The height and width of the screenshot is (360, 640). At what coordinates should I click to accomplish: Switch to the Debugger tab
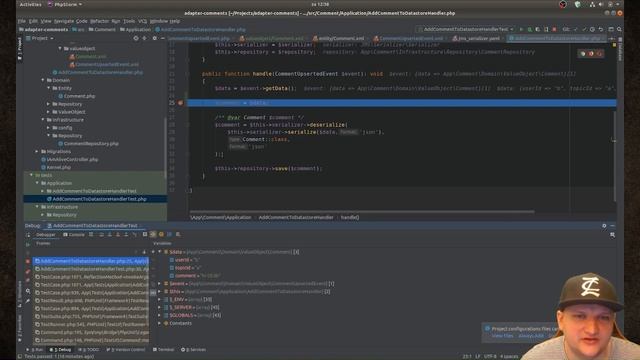(x=46, y=235)
